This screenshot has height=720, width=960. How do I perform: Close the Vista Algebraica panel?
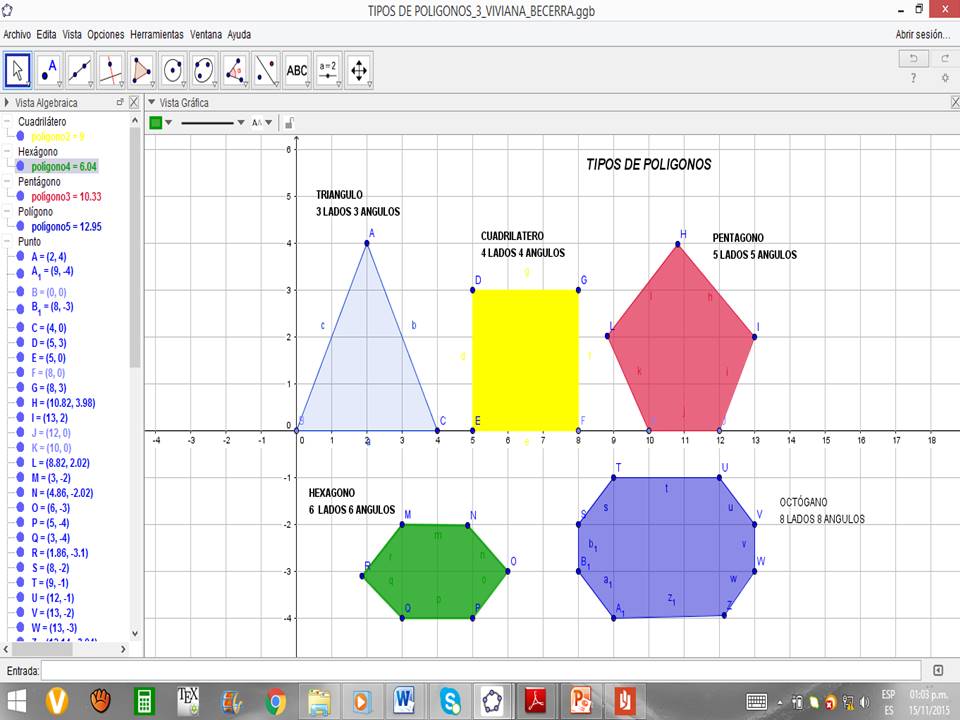[133, 101]
